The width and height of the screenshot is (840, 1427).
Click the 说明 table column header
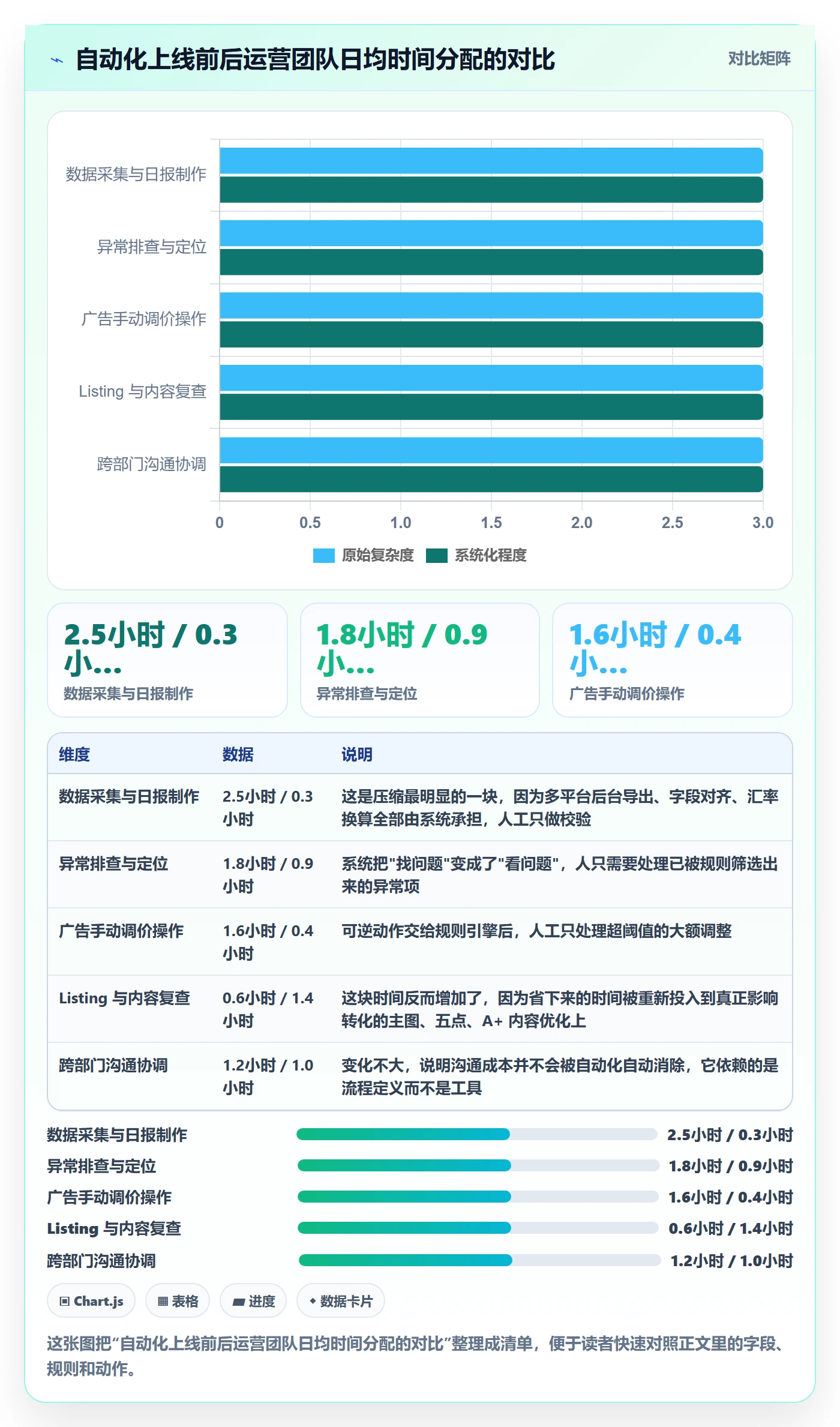tap(357, 754)
